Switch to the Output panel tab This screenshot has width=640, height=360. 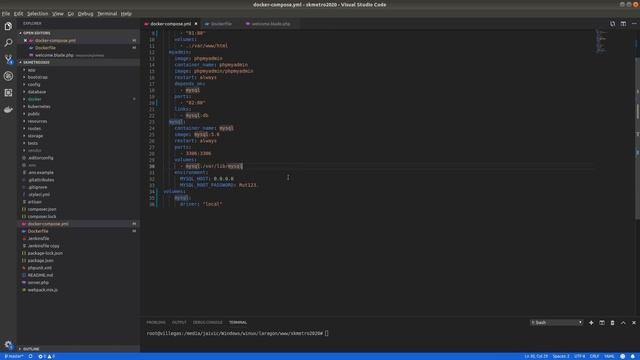click(179, 322)
